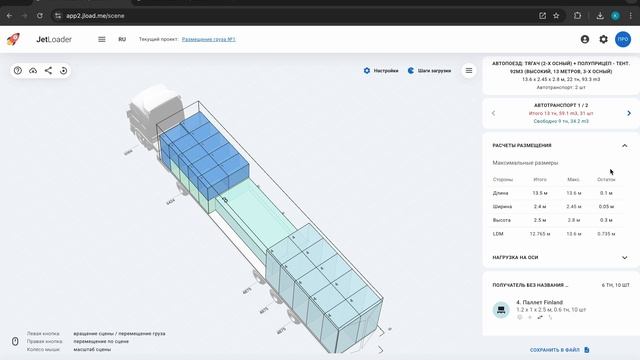
Task: Open the help question-mark icon
Action: tap(18, 71)
